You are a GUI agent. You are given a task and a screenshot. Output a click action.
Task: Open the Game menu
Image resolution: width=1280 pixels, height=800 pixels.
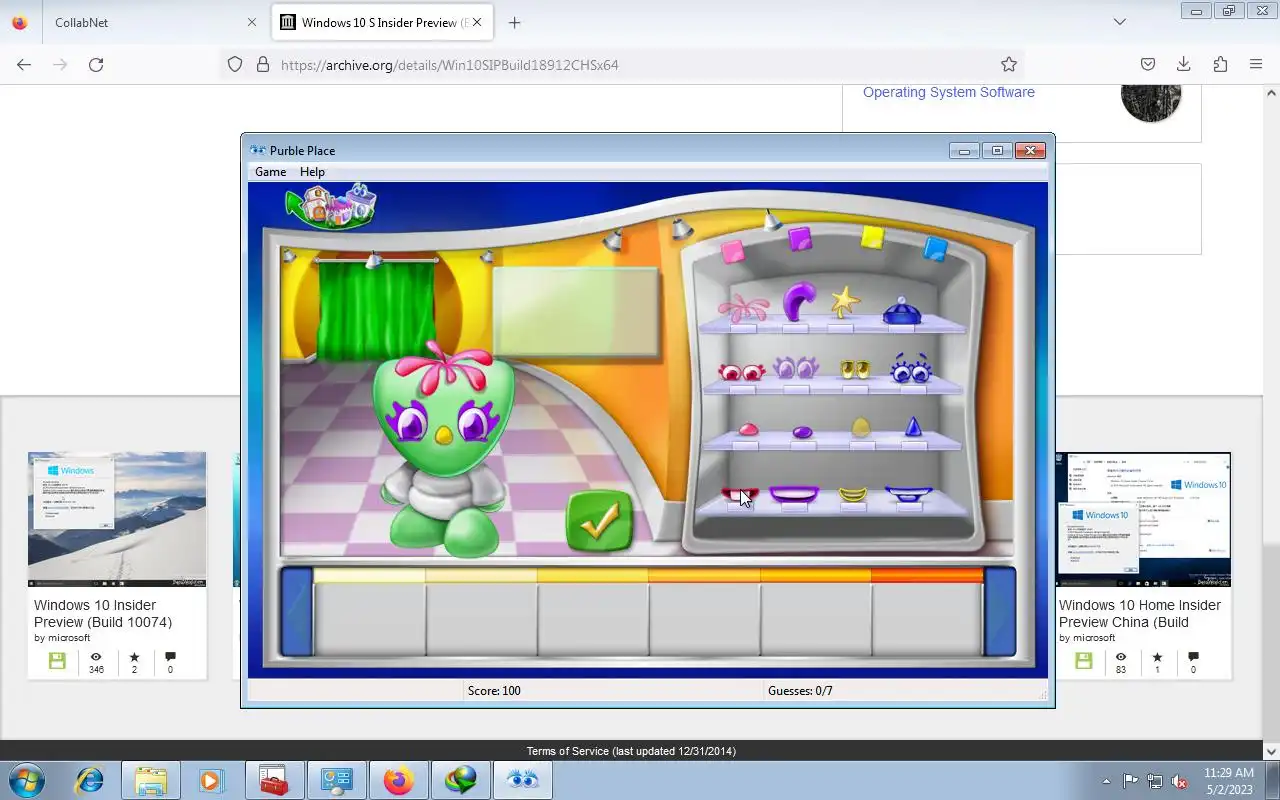pyautogui.click(x=270, y=172)
